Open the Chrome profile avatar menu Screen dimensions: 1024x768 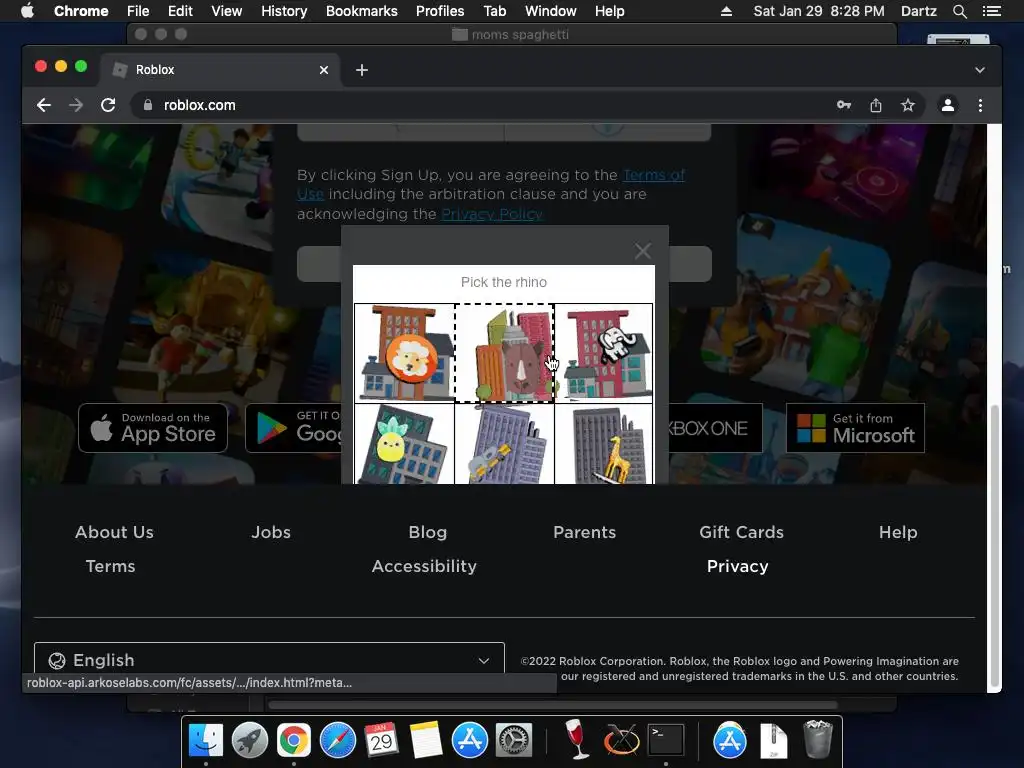(948, 105)
